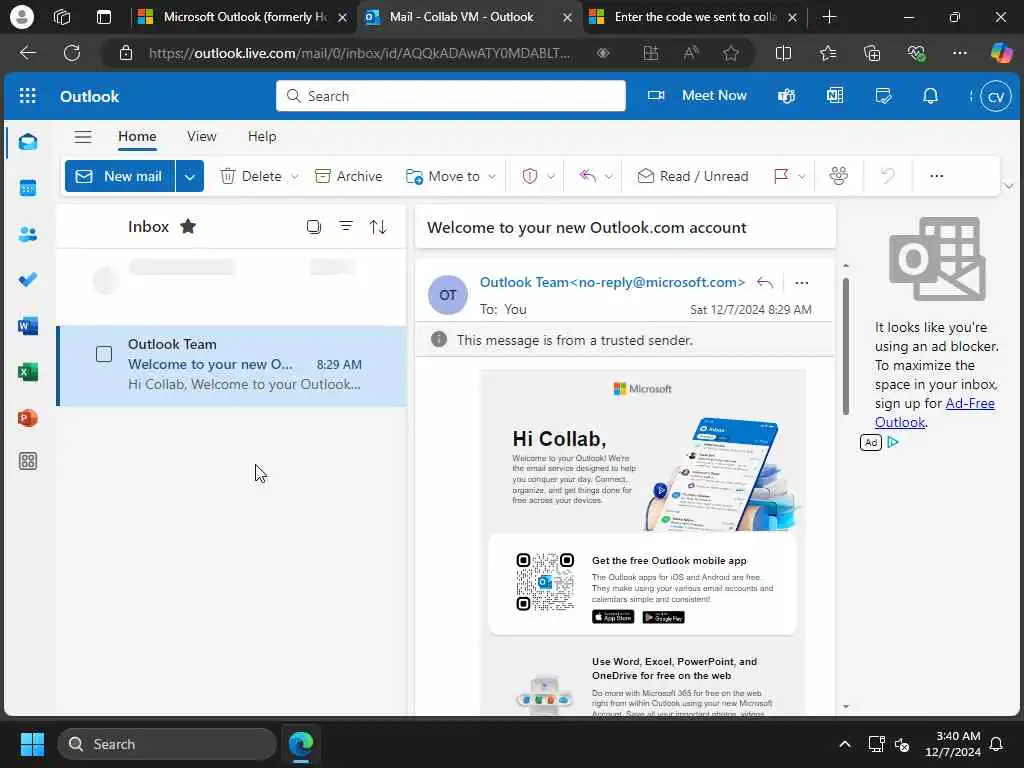Click the Teams chat icon in header
The height and width of the screenshot is (768, 1024).
tap(786, 96)
